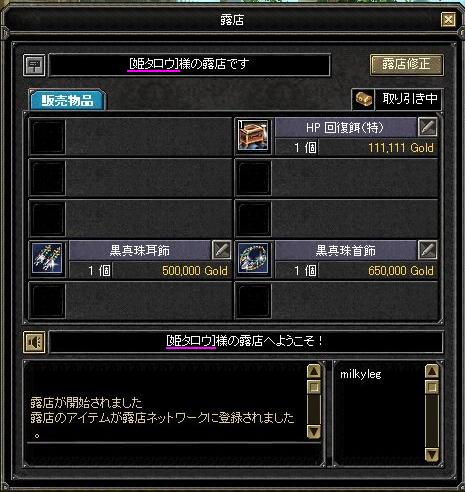The height and width of the screenshot is (492, 465).
Task: Close the 露店 window
Action: (448, 20)
